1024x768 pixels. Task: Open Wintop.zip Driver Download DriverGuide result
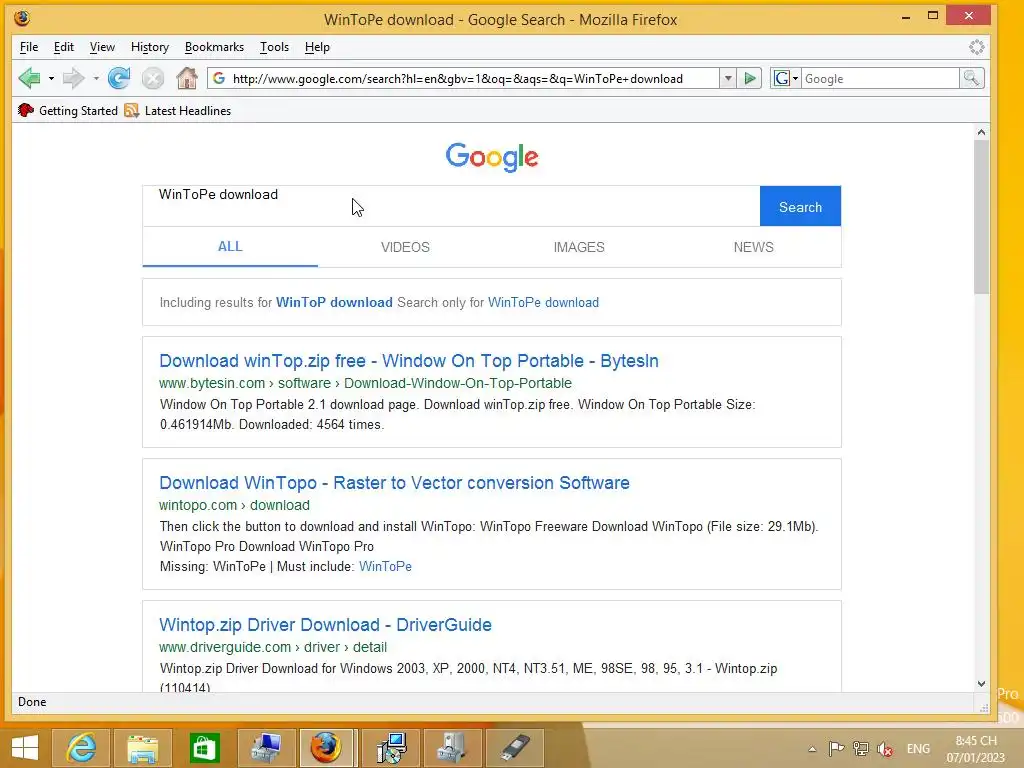pos(325,624)
